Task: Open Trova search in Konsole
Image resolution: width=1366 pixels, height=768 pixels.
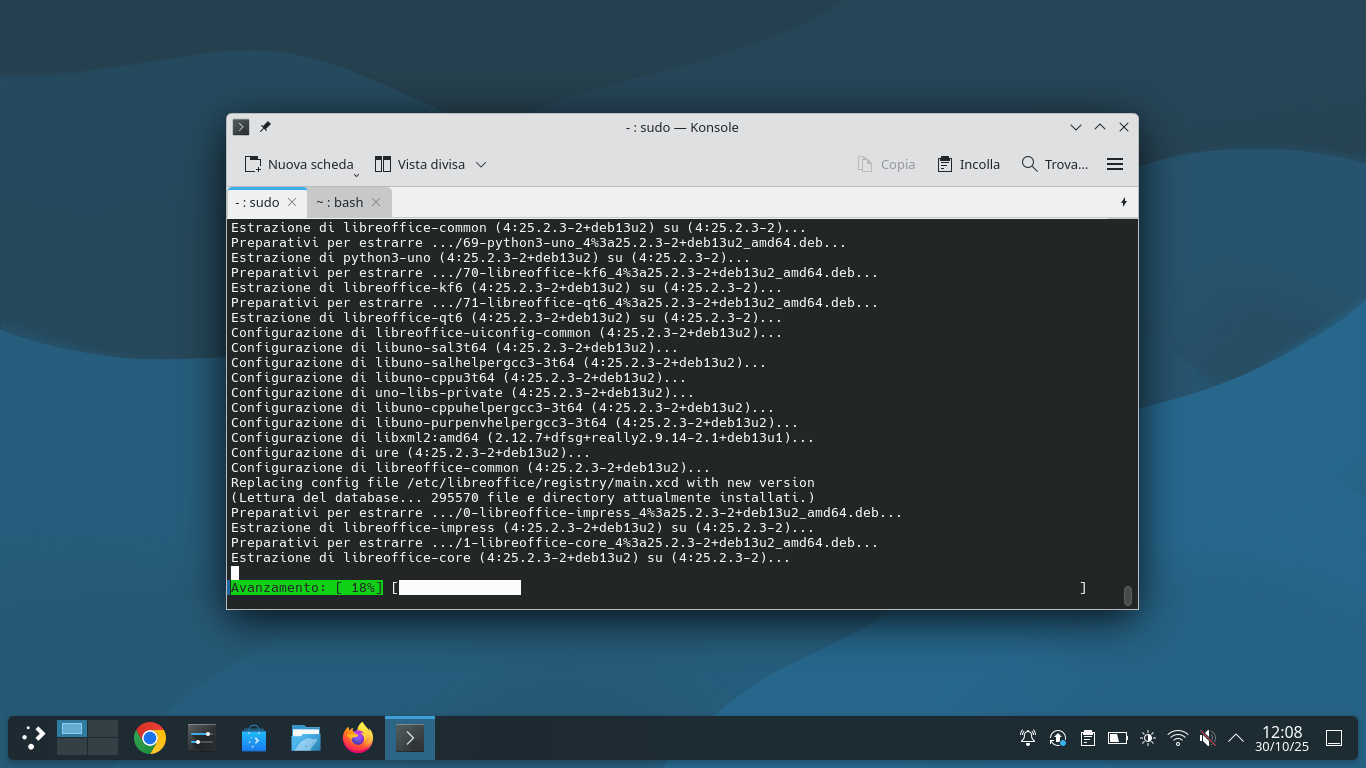Action: tap(1052, 164)
